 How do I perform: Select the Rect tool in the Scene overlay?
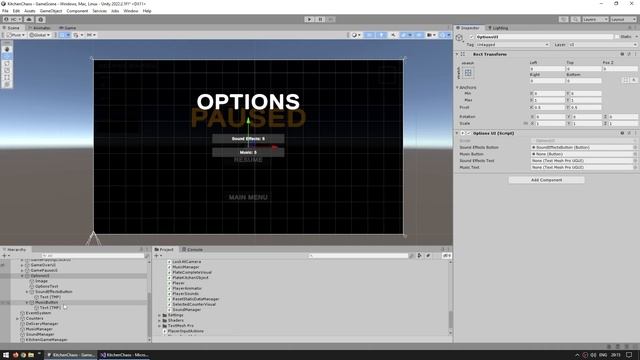[7, 77]
